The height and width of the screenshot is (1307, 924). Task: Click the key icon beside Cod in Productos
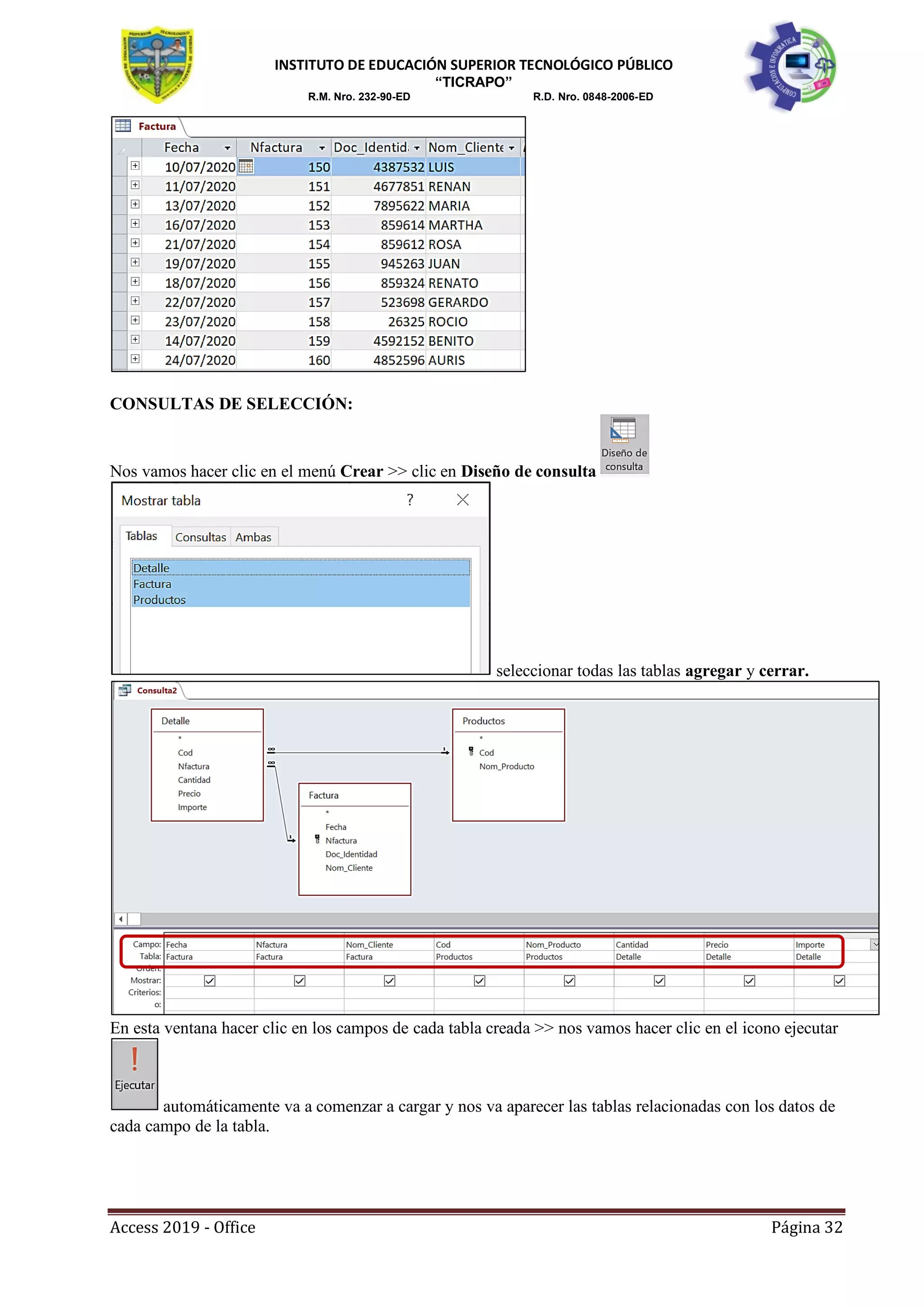[x=471, y=751]
